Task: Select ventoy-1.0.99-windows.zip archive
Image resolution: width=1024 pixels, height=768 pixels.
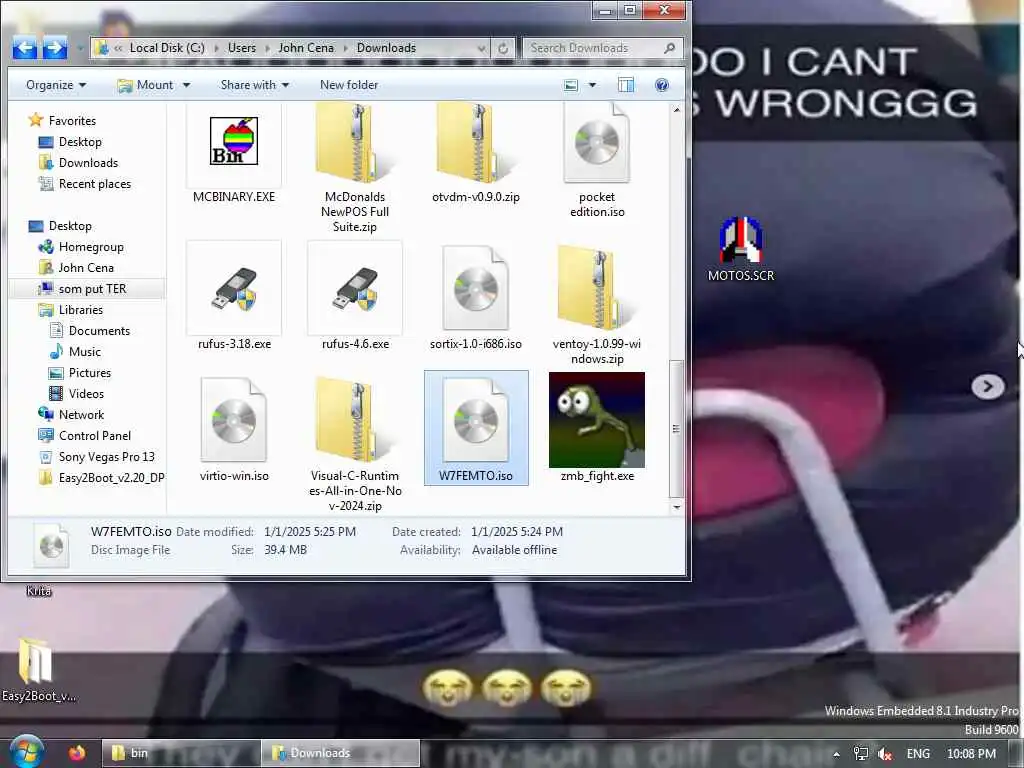Action: [x=597, y=288]
